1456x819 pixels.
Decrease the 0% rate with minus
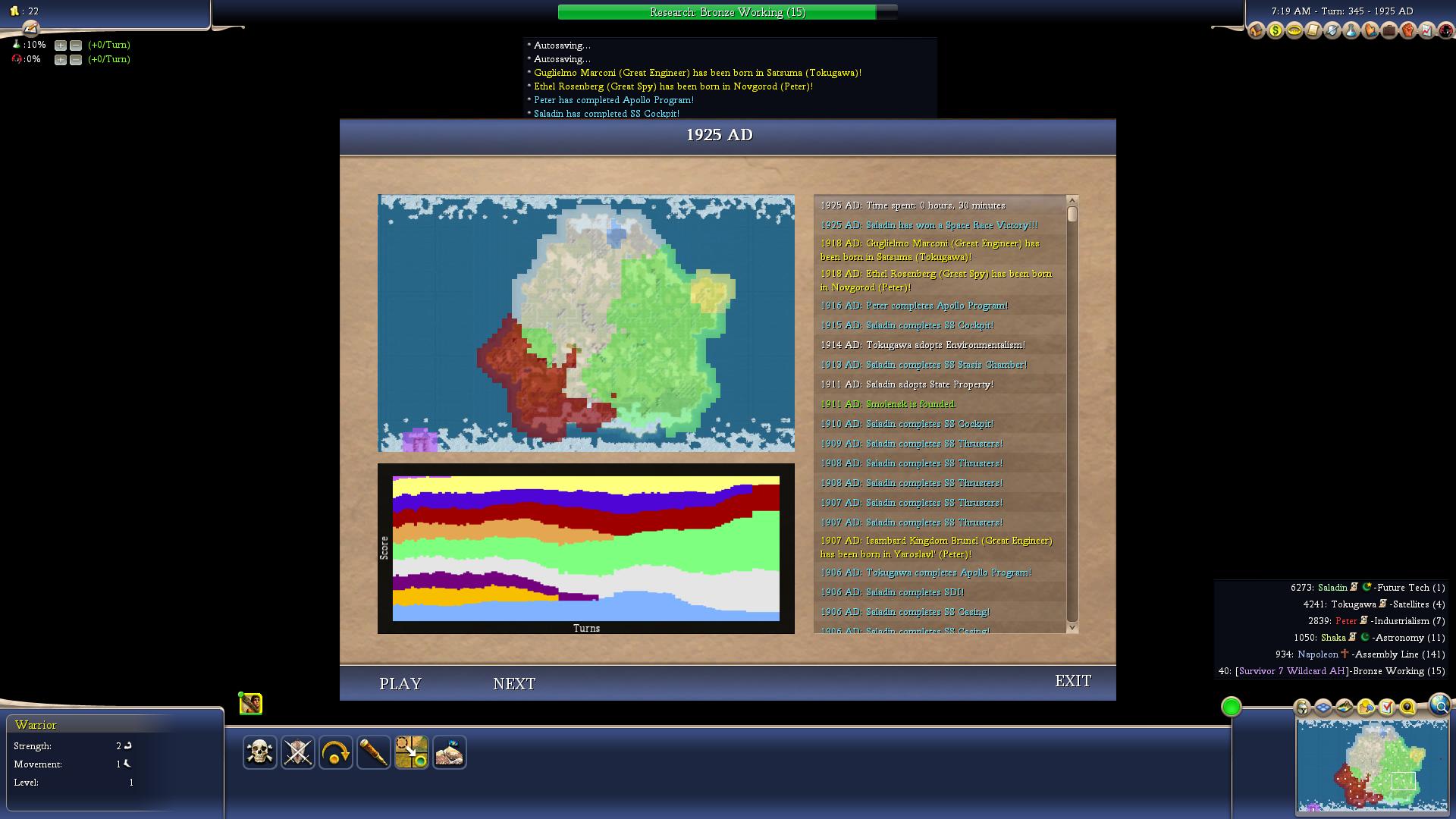click(76, 60)
